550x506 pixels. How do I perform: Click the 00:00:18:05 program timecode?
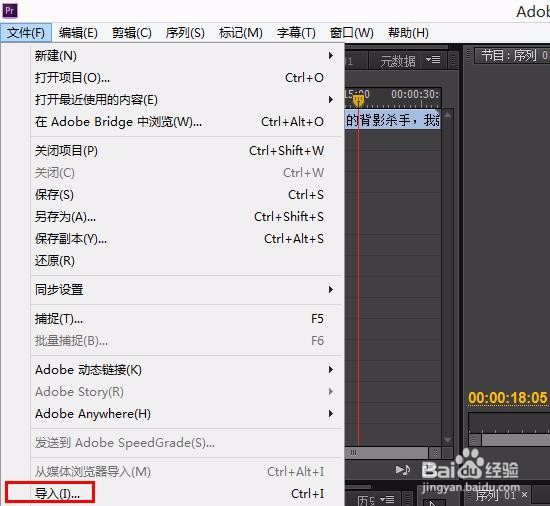point(508,398)
